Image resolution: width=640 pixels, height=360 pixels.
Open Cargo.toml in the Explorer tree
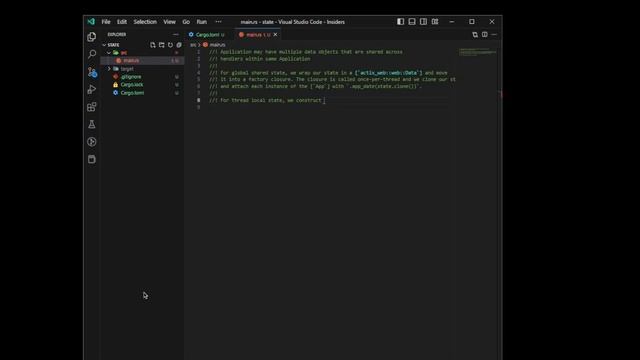142,93
